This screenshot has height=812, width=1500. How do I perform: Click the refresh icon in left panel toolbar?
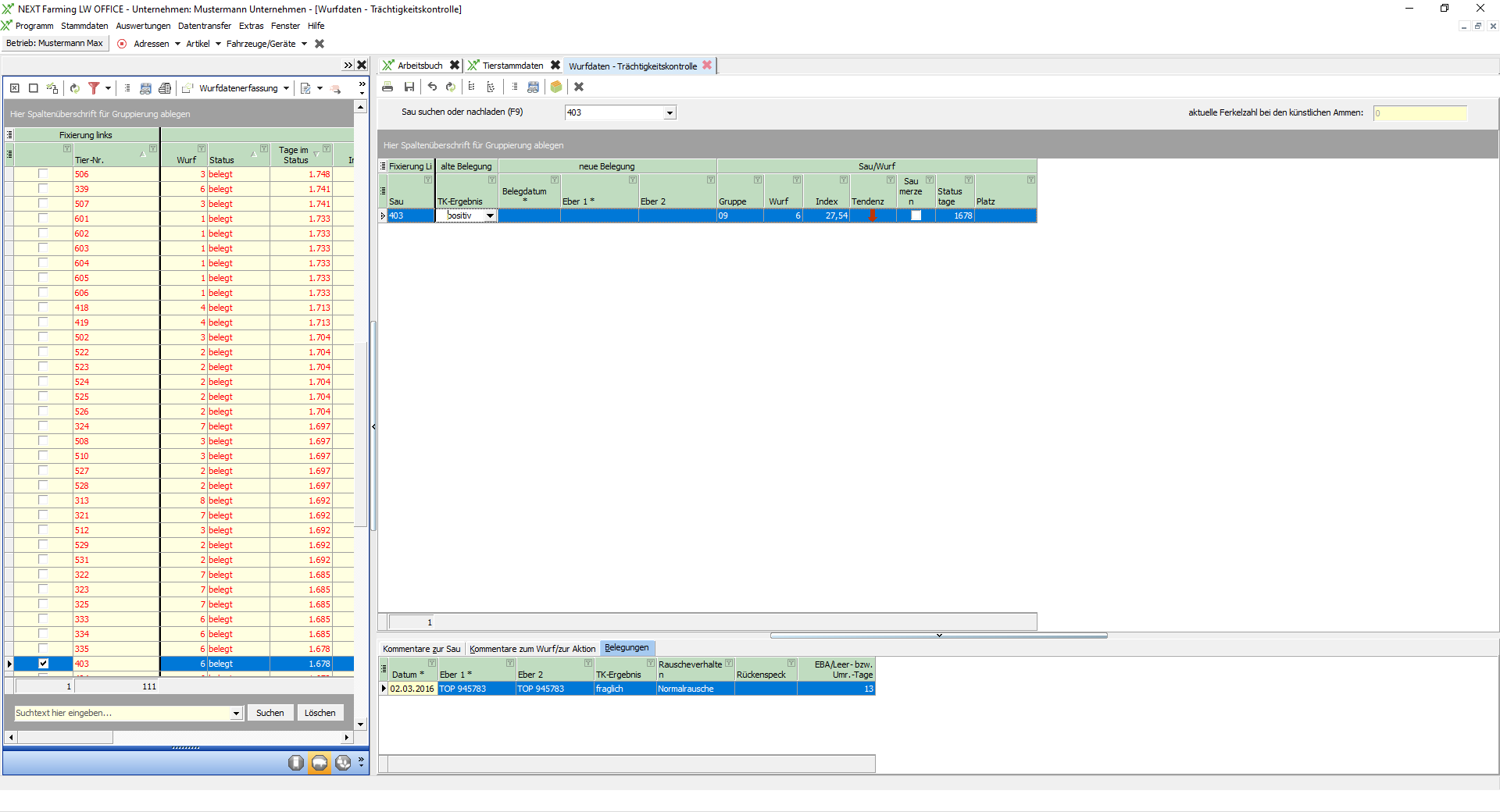pos(74,88)
